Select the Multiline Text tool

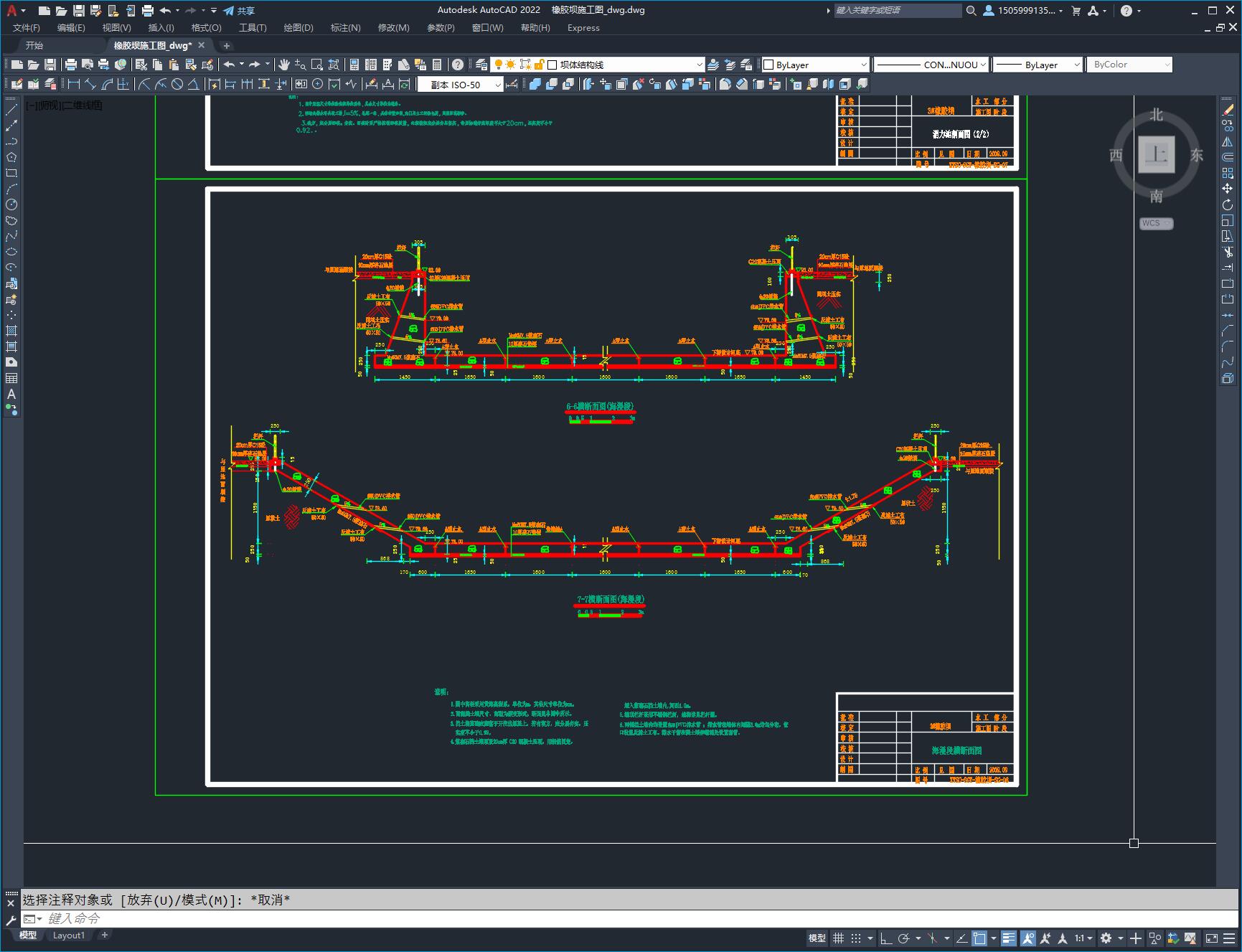(11, 394)
